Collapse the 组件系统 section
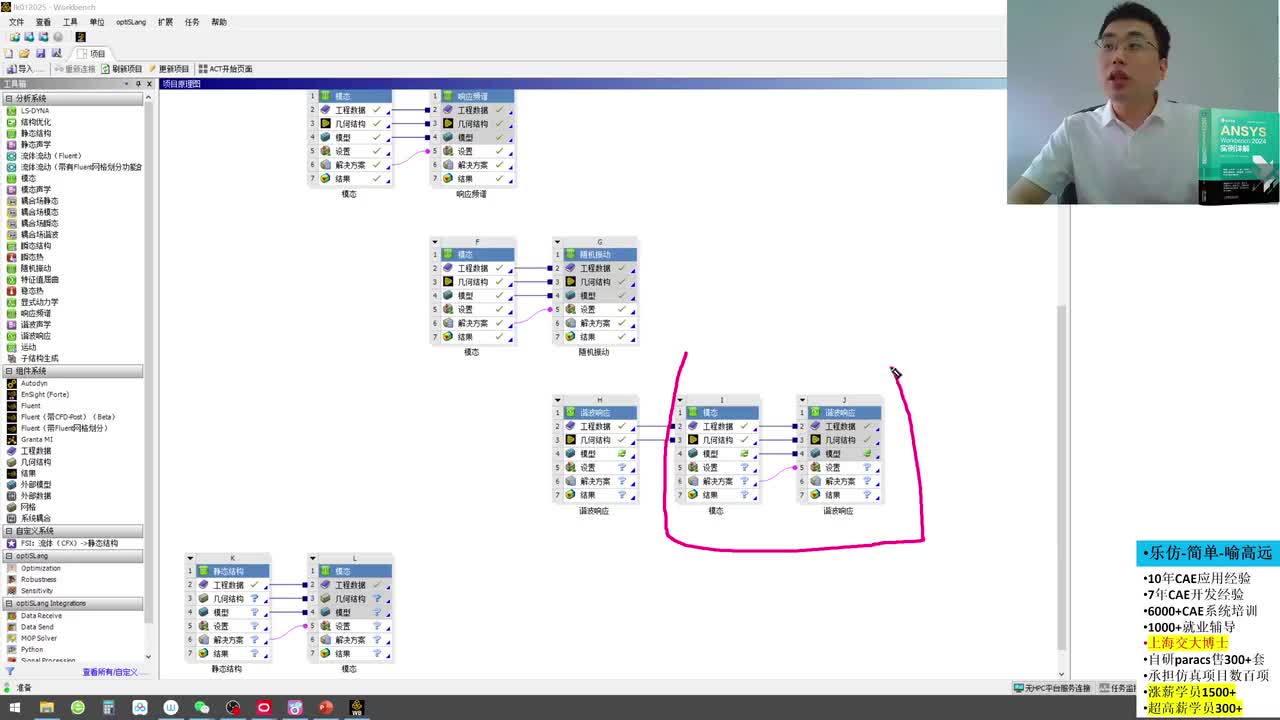The width and height of the screenshot is (1280, 720). pos(8,371)
